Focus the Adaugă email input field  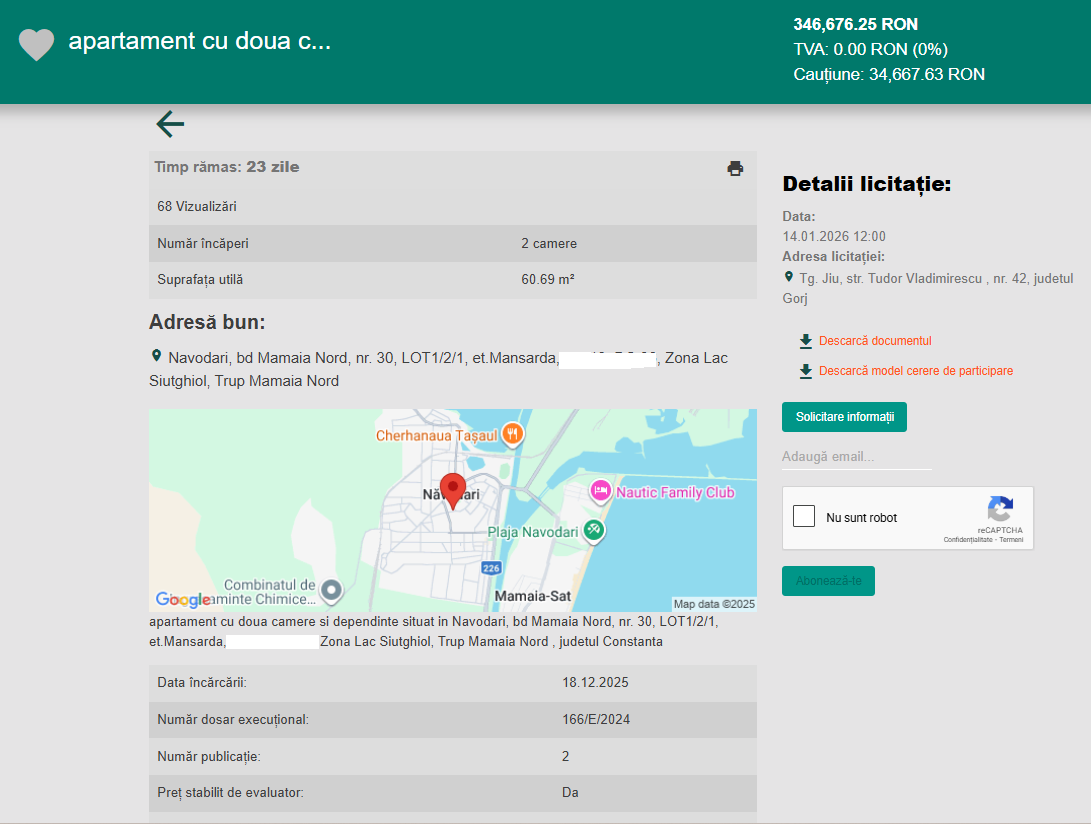point(856,457)
